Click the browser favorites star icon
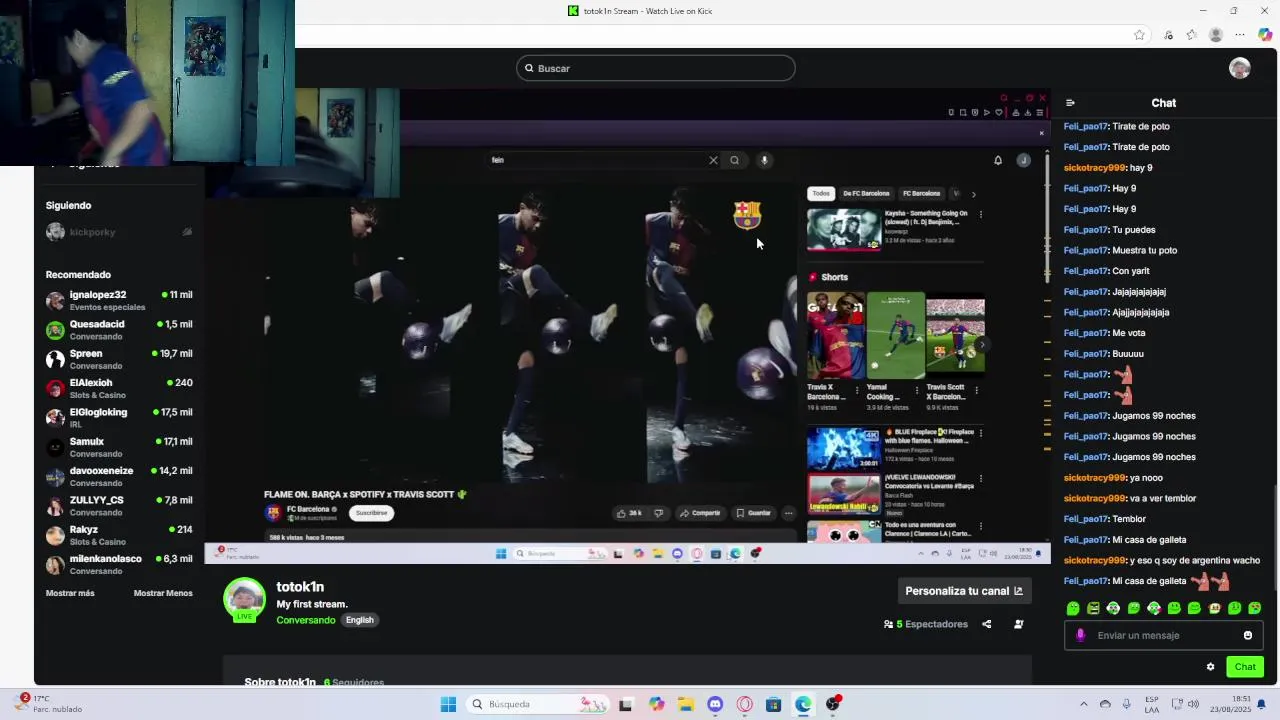 (1139, 35)
